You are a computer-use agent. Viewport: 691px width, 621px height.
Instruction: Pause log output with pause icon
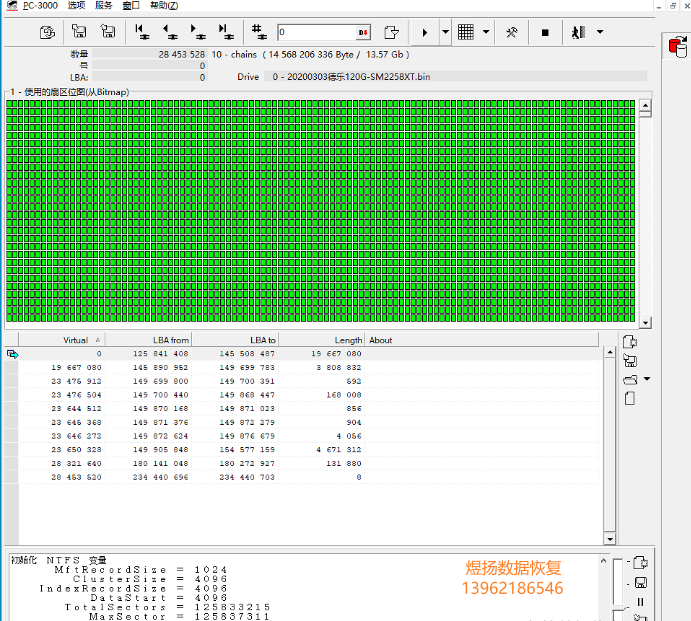click(640, 602)
